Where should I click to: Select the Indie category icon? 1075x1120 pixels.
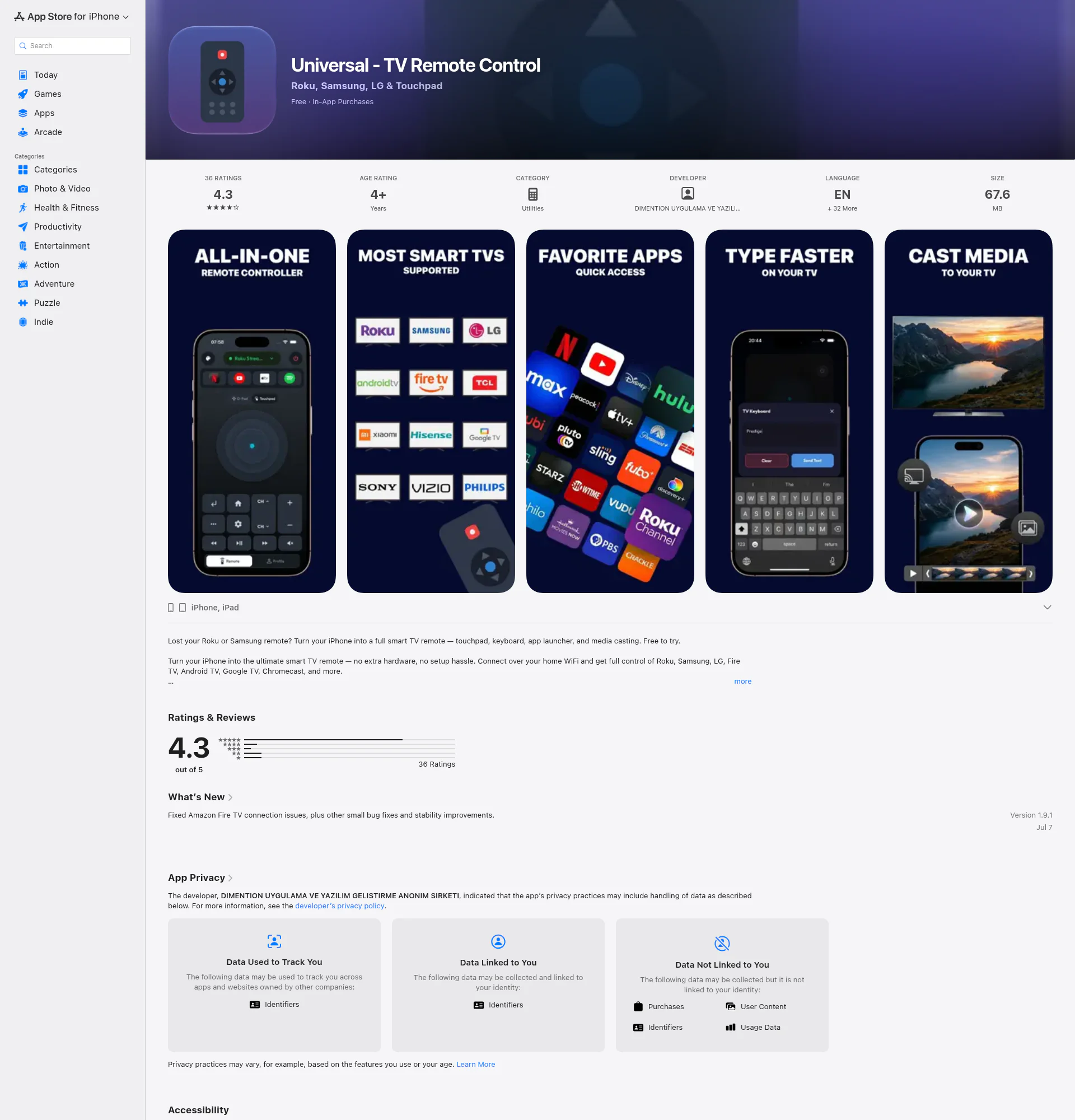[23, 321]
